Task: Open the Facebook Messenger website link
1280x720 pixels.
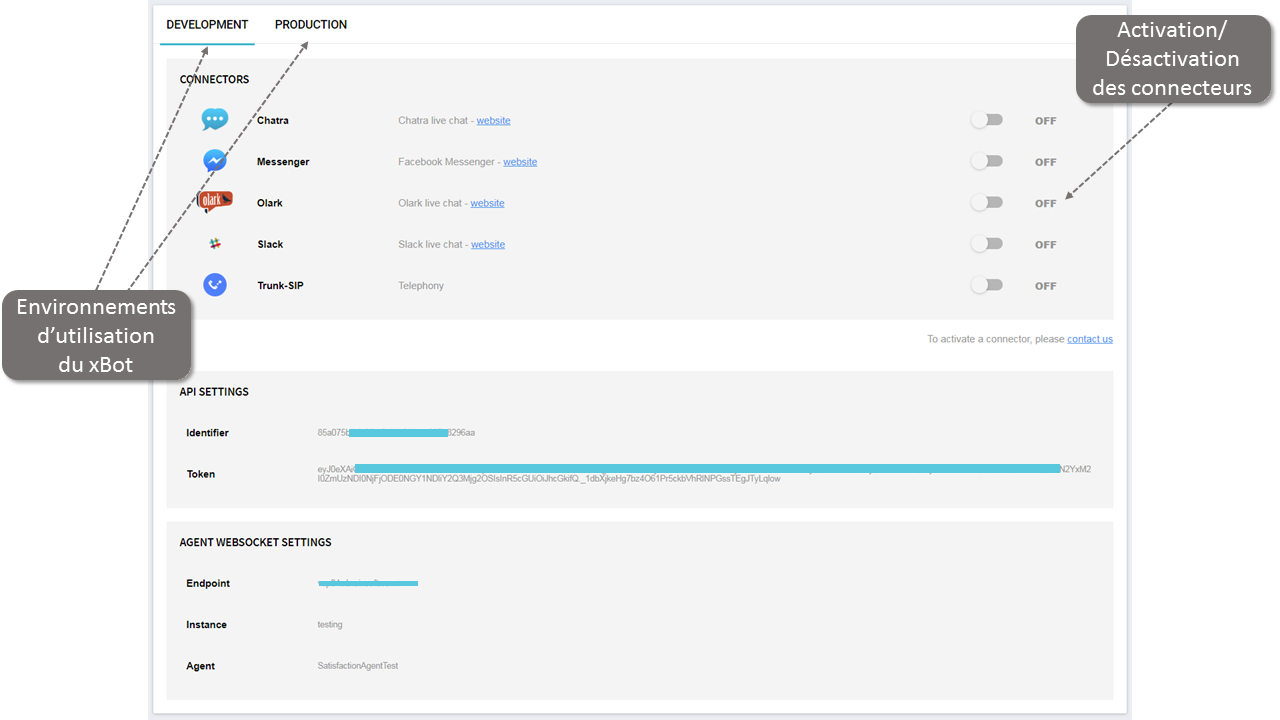Action: (x=520, y=162)
